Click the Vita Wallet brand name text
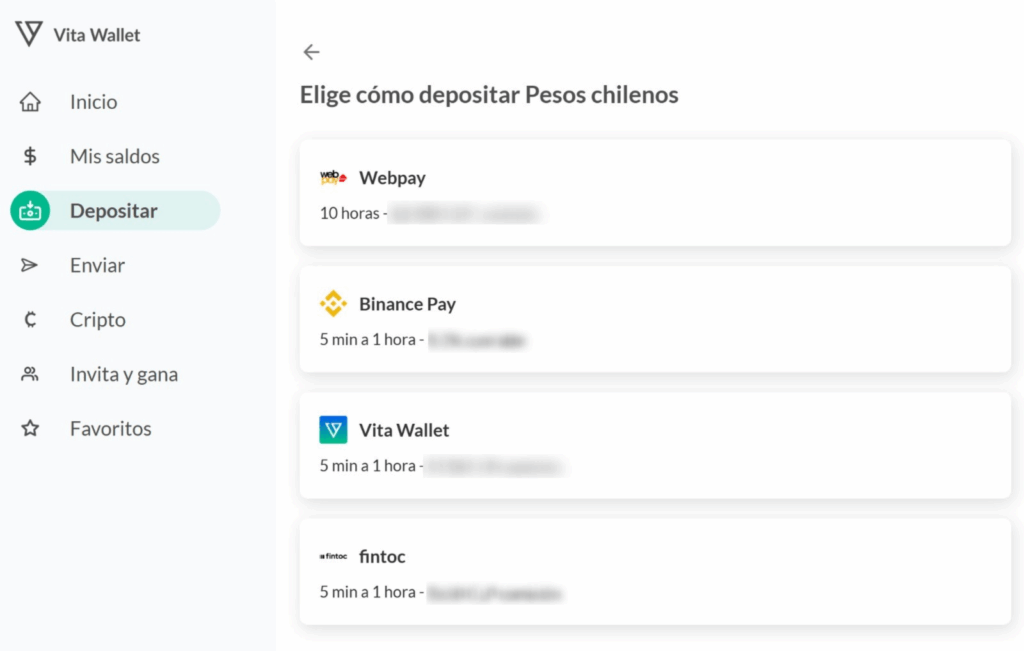This screenshot has width=1024, height=651. pos(97,35)
